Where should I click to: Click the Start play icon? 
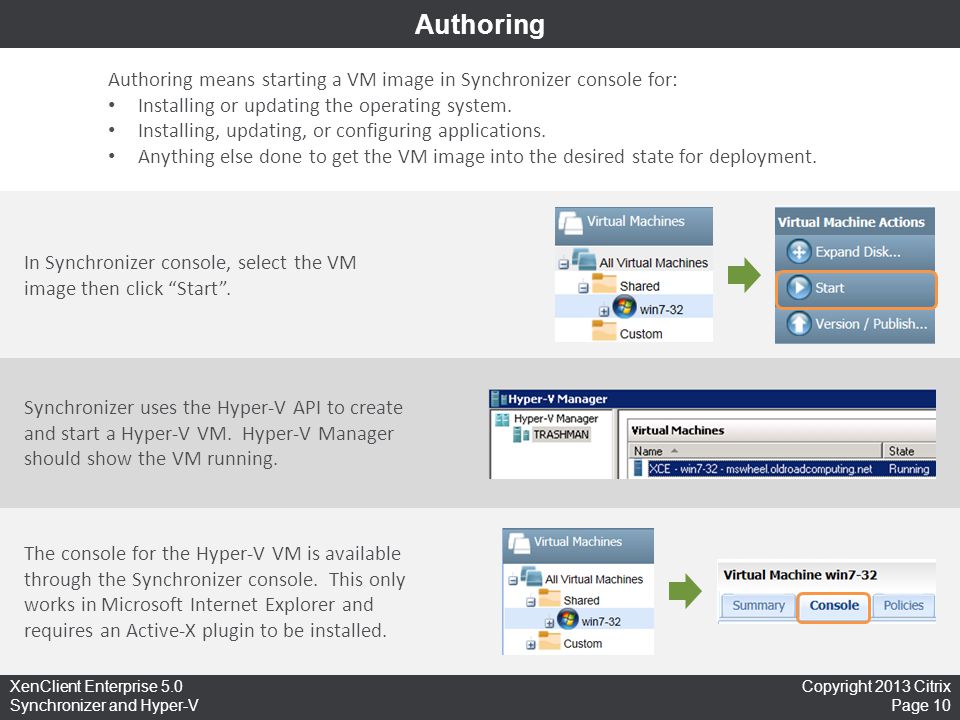pyautogui.click(x=798, y=288)
